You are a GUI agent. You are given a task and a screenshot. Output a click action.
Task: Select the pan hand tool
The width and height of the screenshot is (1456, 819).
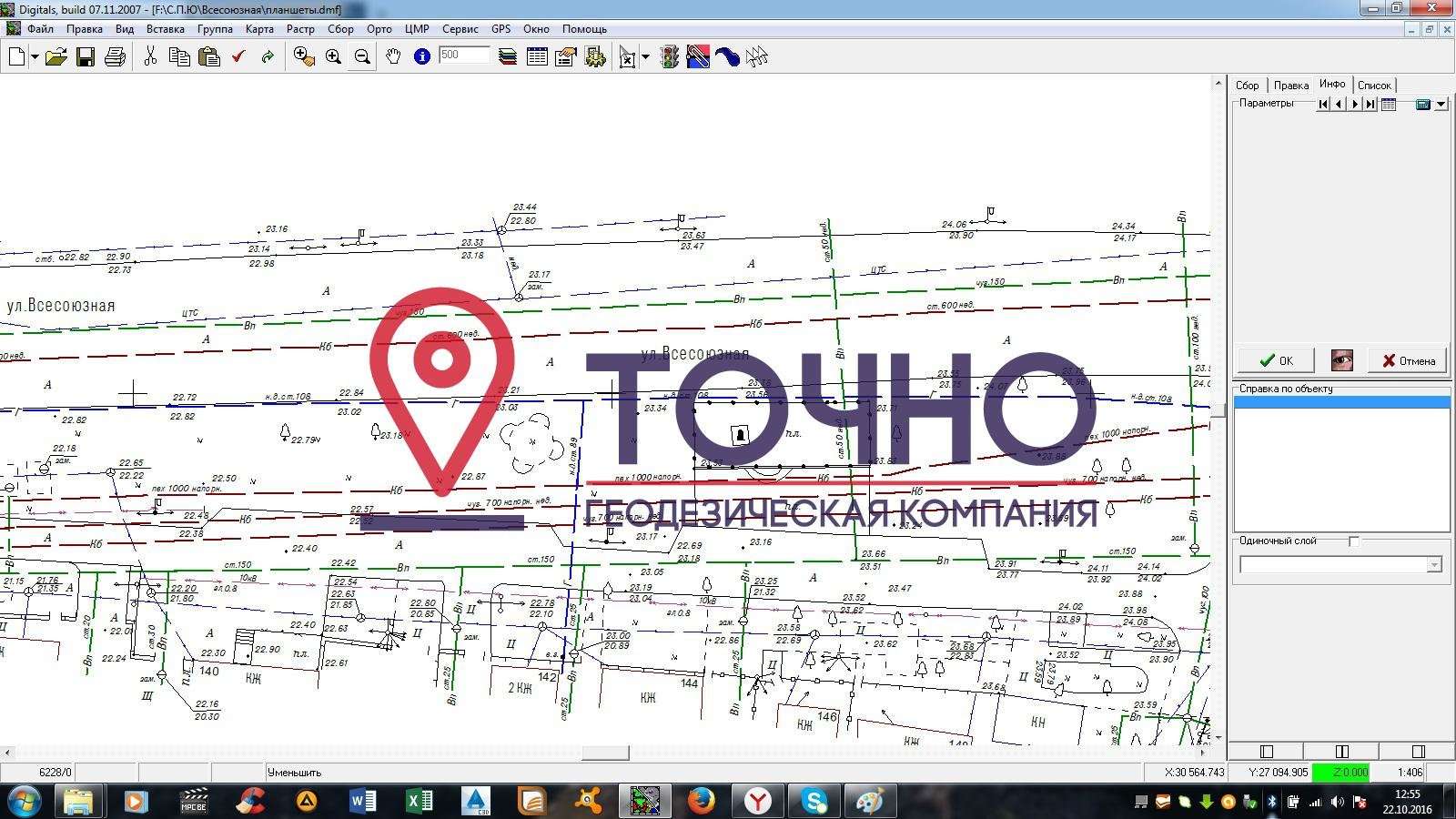tap(392, 56)
